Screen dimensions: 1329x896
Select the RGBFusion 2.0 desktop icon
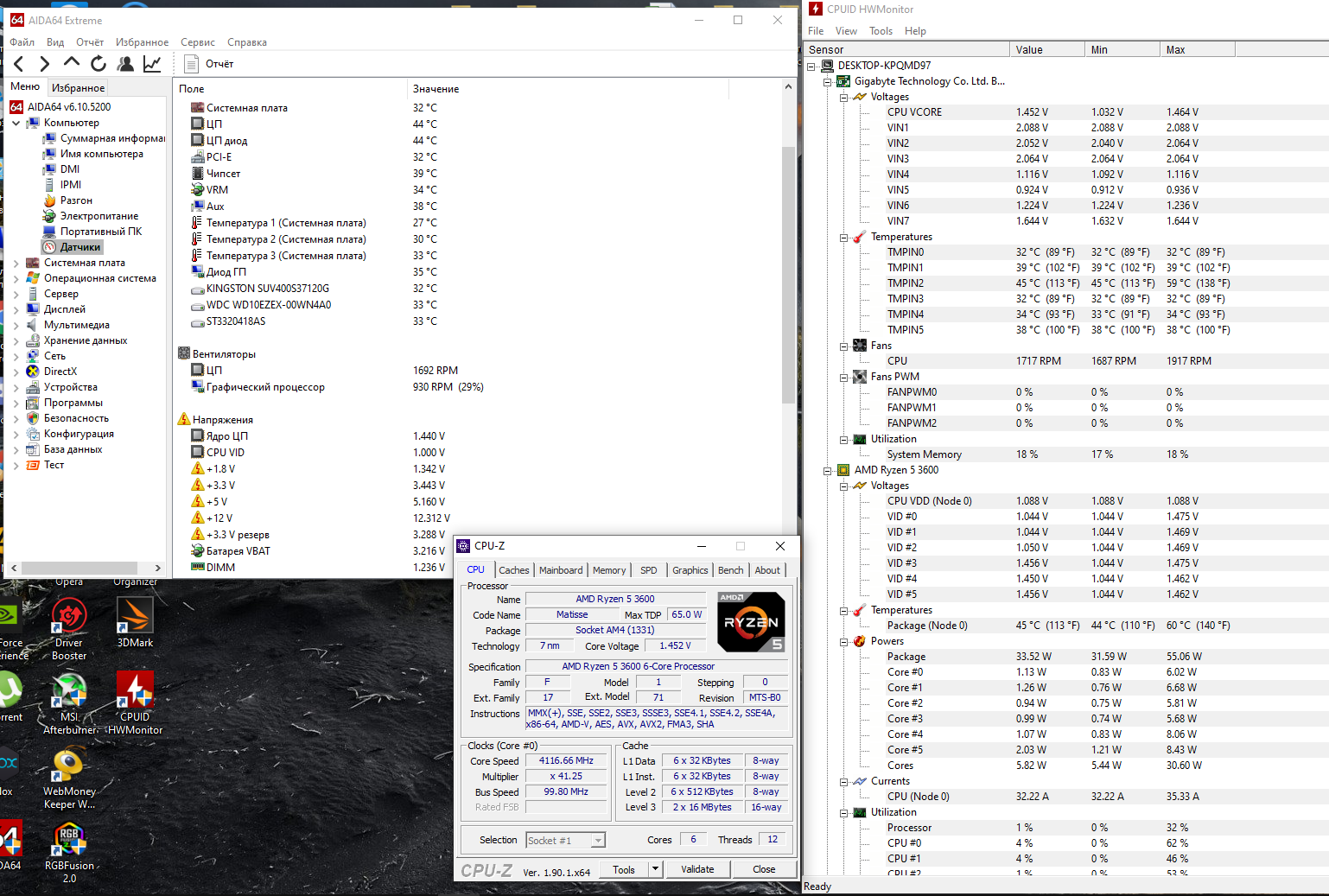tap(69, 852)
